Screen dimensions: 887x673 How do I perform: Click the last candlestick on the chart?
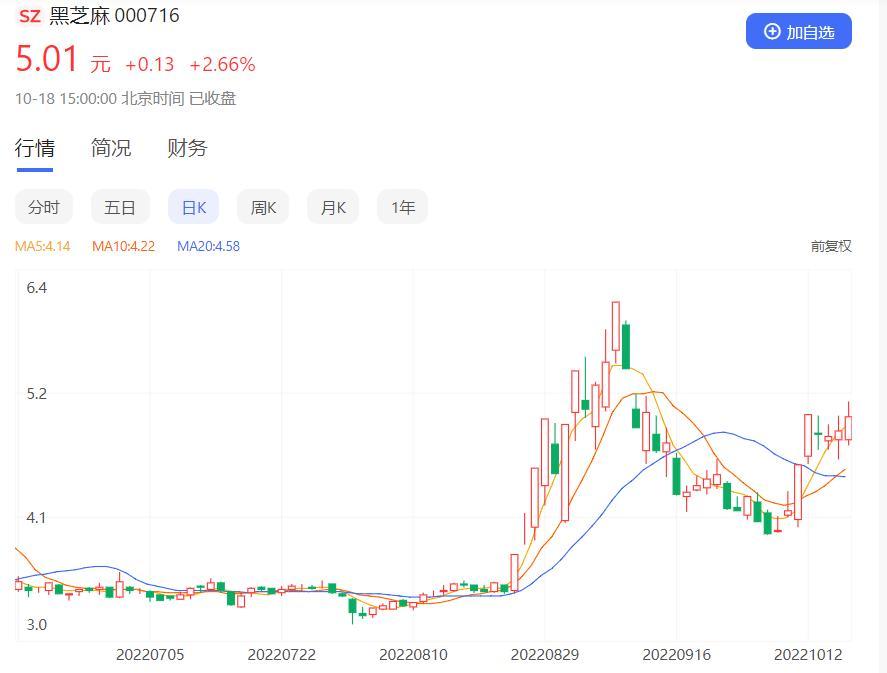[x=848, y=424]
